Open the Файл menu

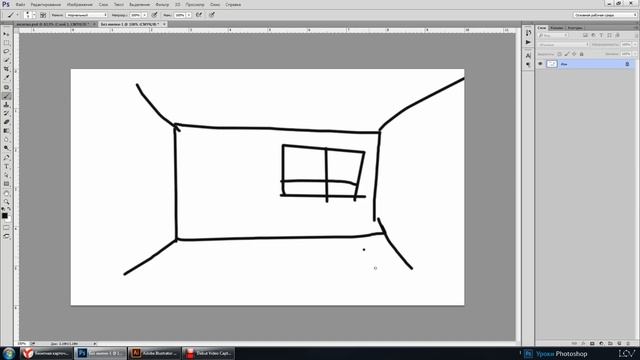[x=20, y=4]
